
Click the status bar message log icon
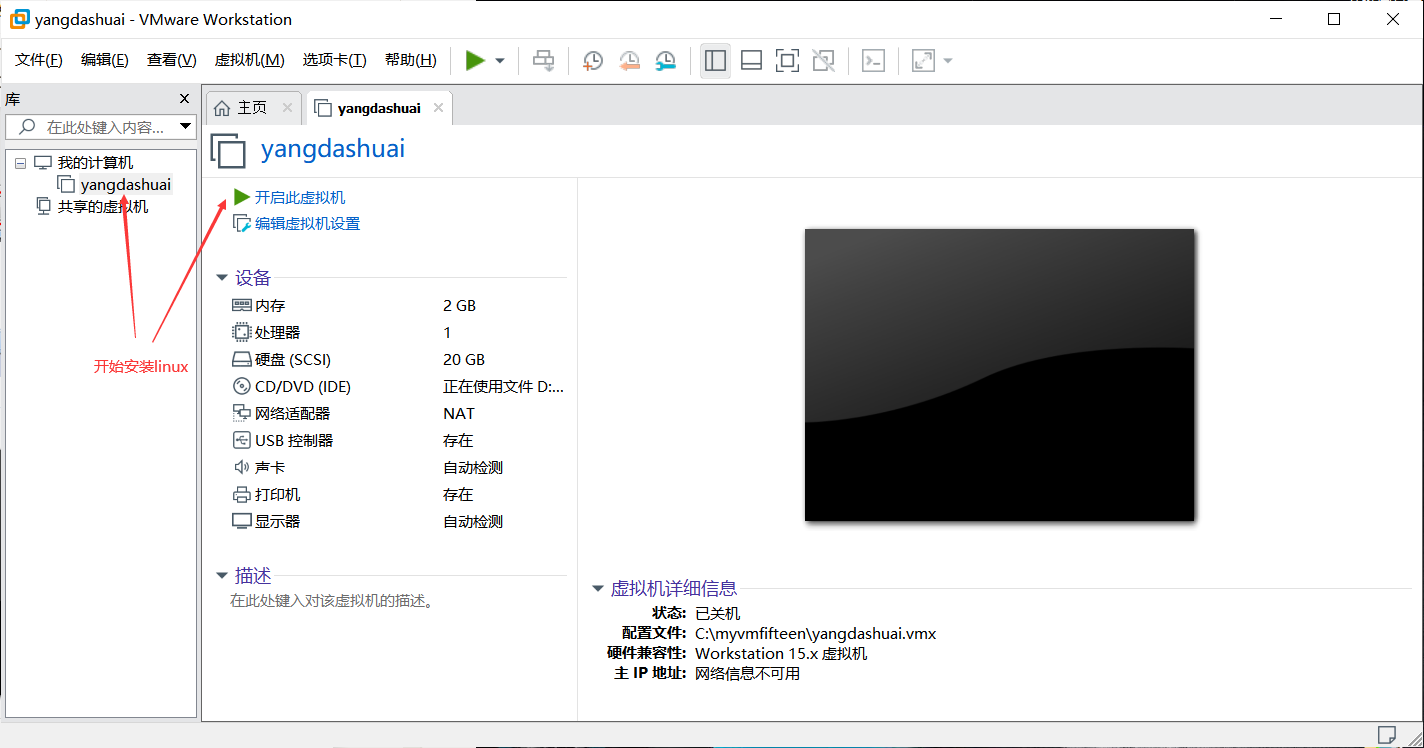[1387, 735]
